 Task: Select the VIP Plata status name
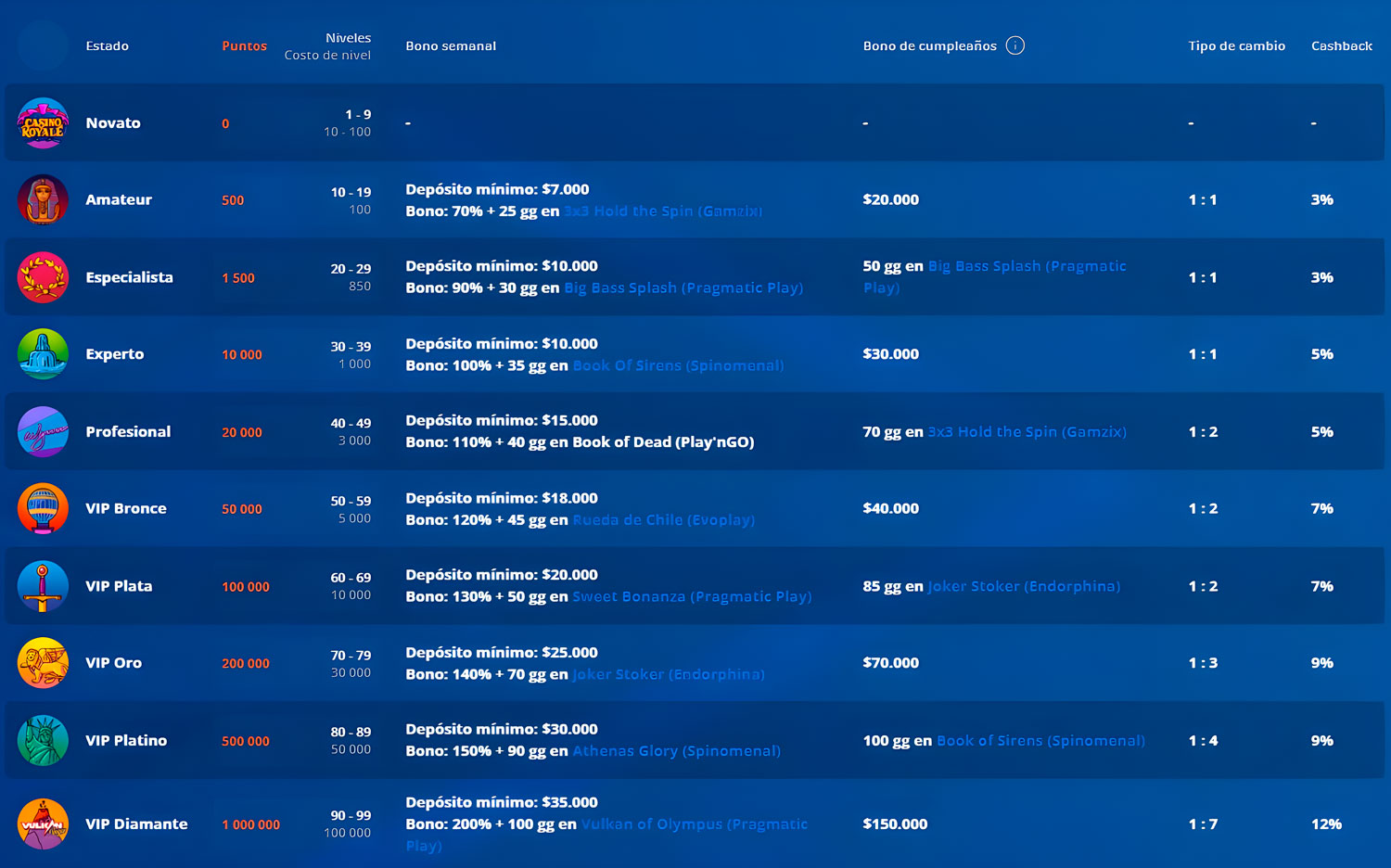click(119, 586)
